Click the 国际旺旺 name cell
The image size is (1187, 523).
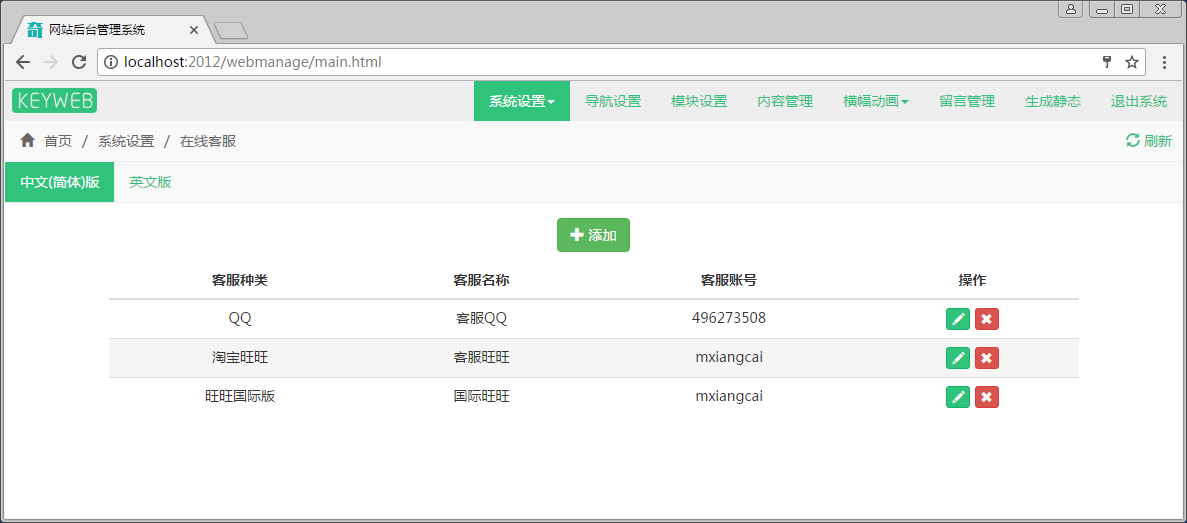tap(481, 396)
